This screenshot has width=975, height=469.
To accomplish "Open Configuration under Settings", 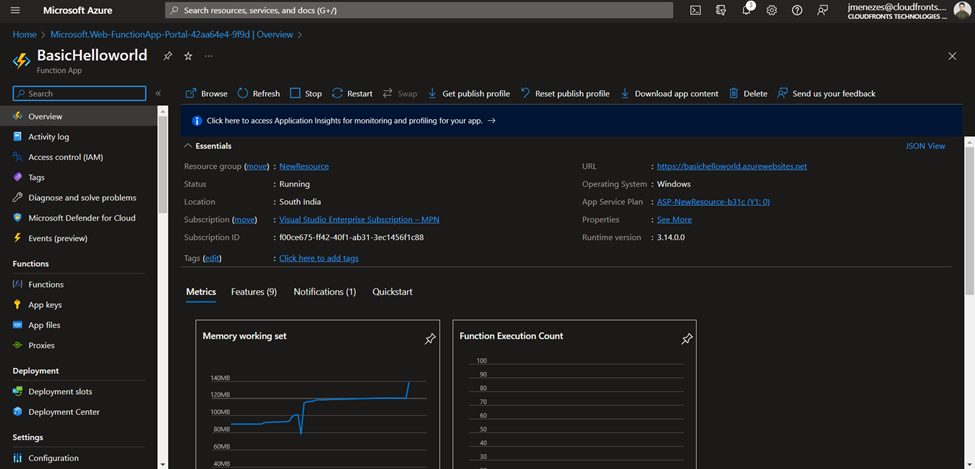I will (78, 458).
